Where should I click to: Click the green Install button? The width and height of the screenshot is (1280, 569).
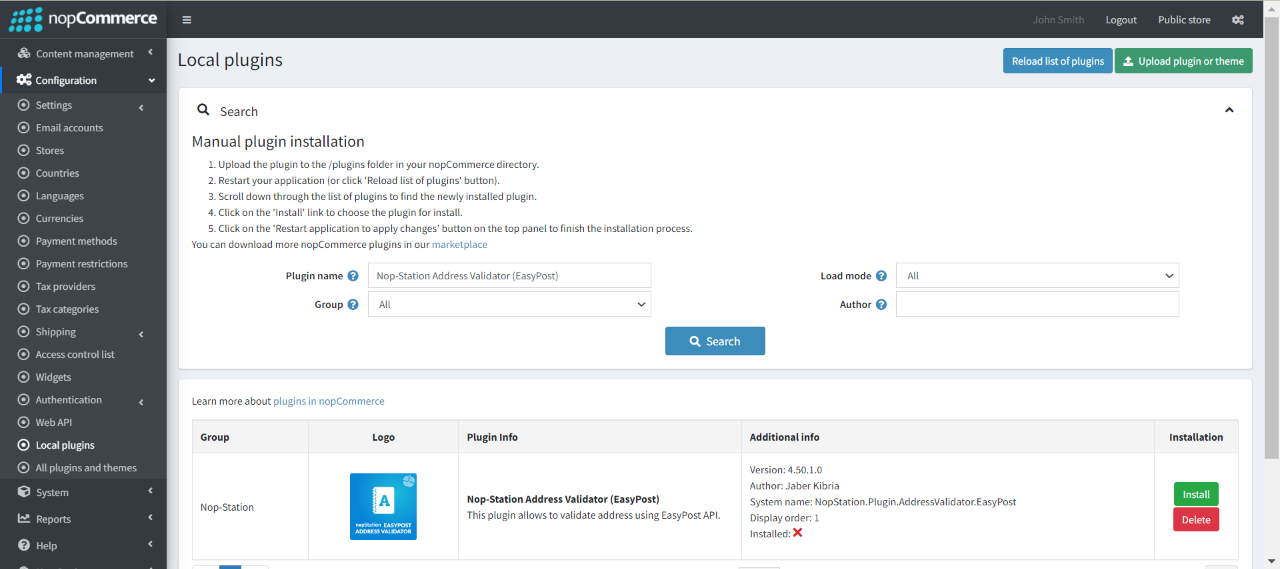point(1196,494)
